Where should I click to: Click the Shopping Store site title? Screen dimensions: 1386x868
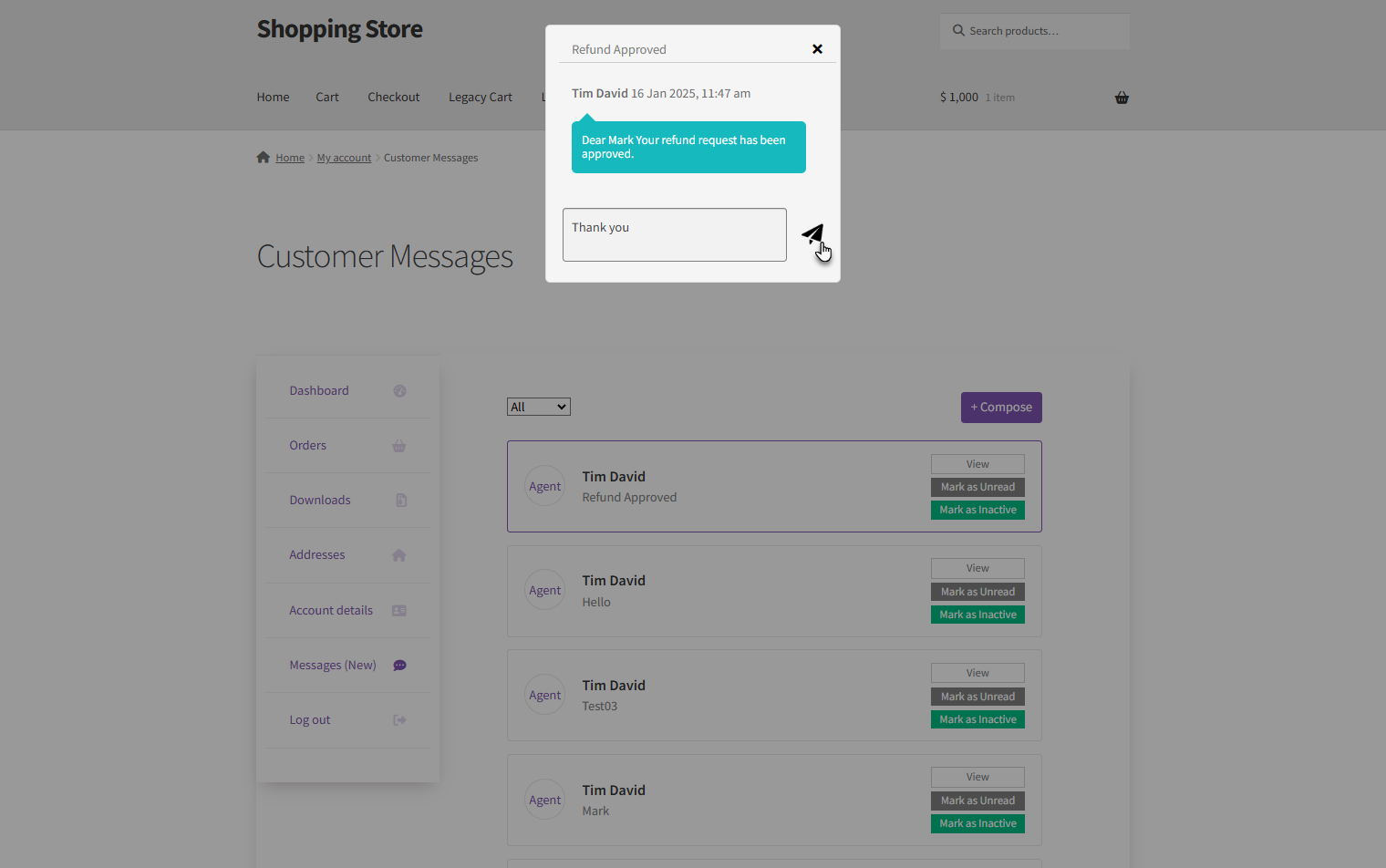click(x=339, y=29)
